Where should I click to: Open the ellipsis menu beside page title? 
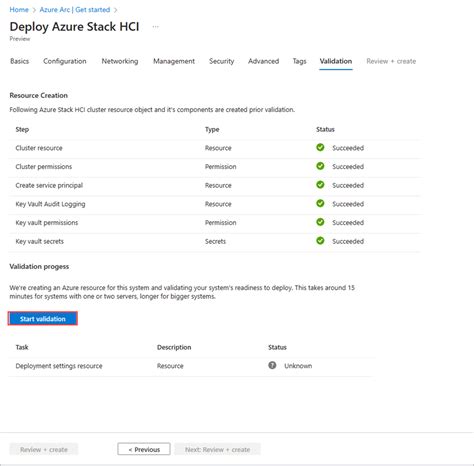pyautogui.click(x=155, y=27)
